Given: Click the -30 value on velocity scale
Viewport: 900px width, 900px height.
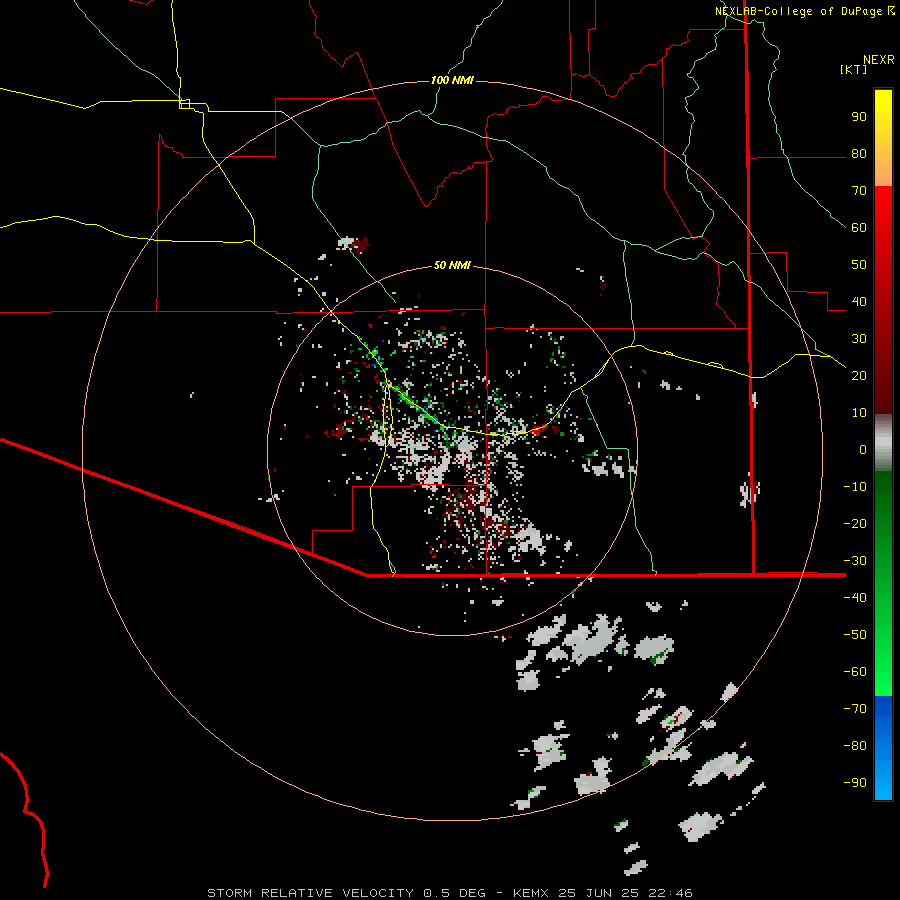Looking at the screenshot, I should click(x=855, y=561).
